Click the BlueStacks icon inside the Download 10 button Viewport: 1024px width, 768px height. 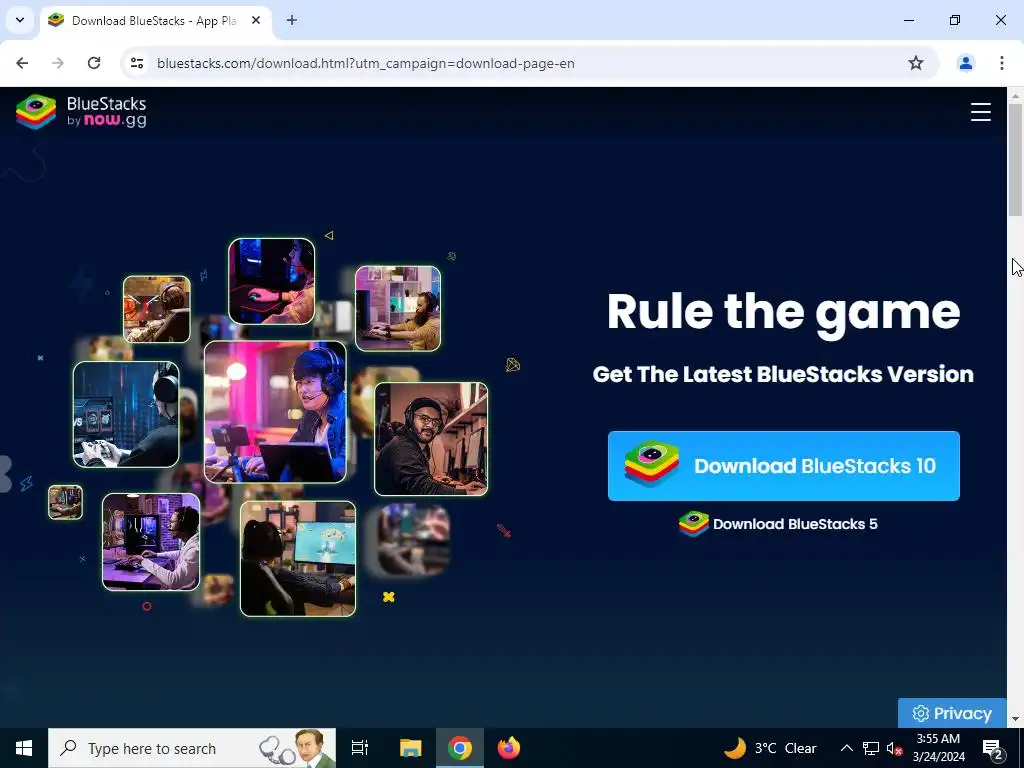[x=651, y=464]
